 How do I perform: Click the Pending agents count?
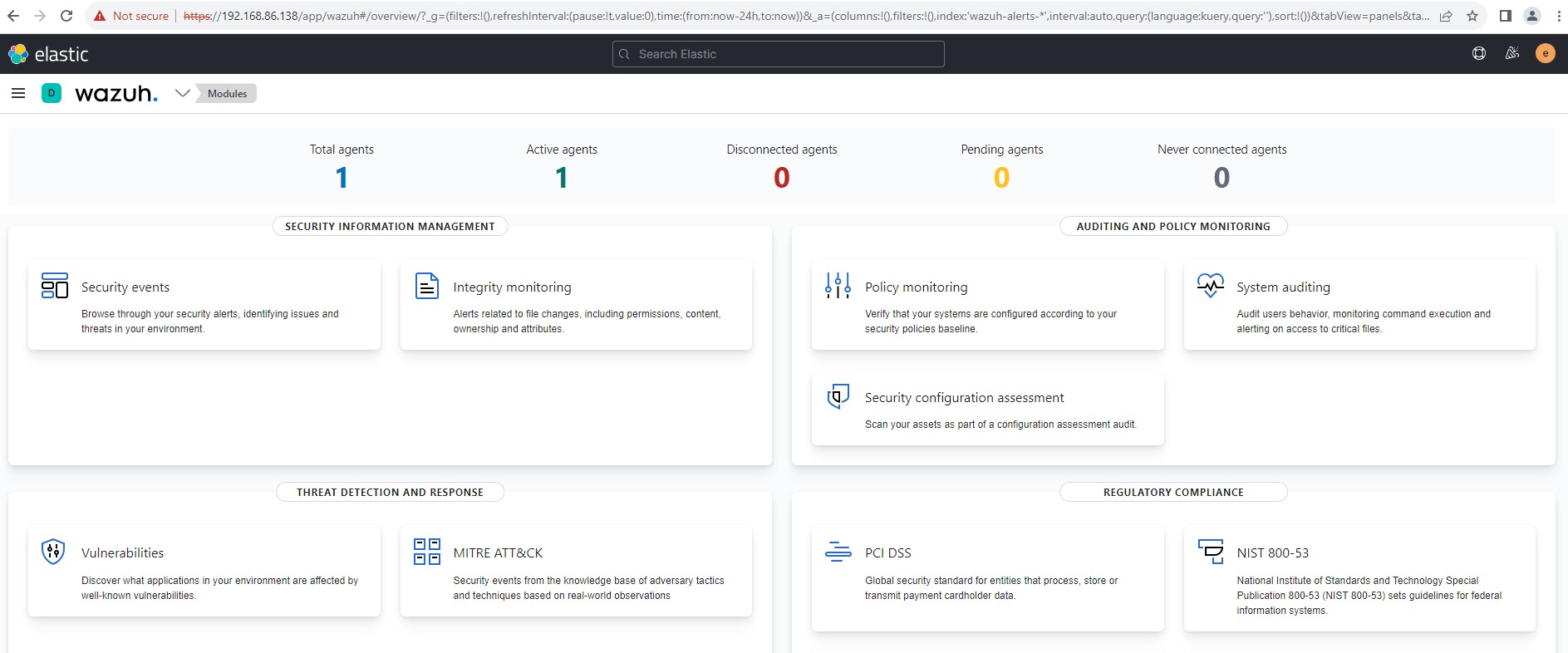click(x=1002, y=178)
